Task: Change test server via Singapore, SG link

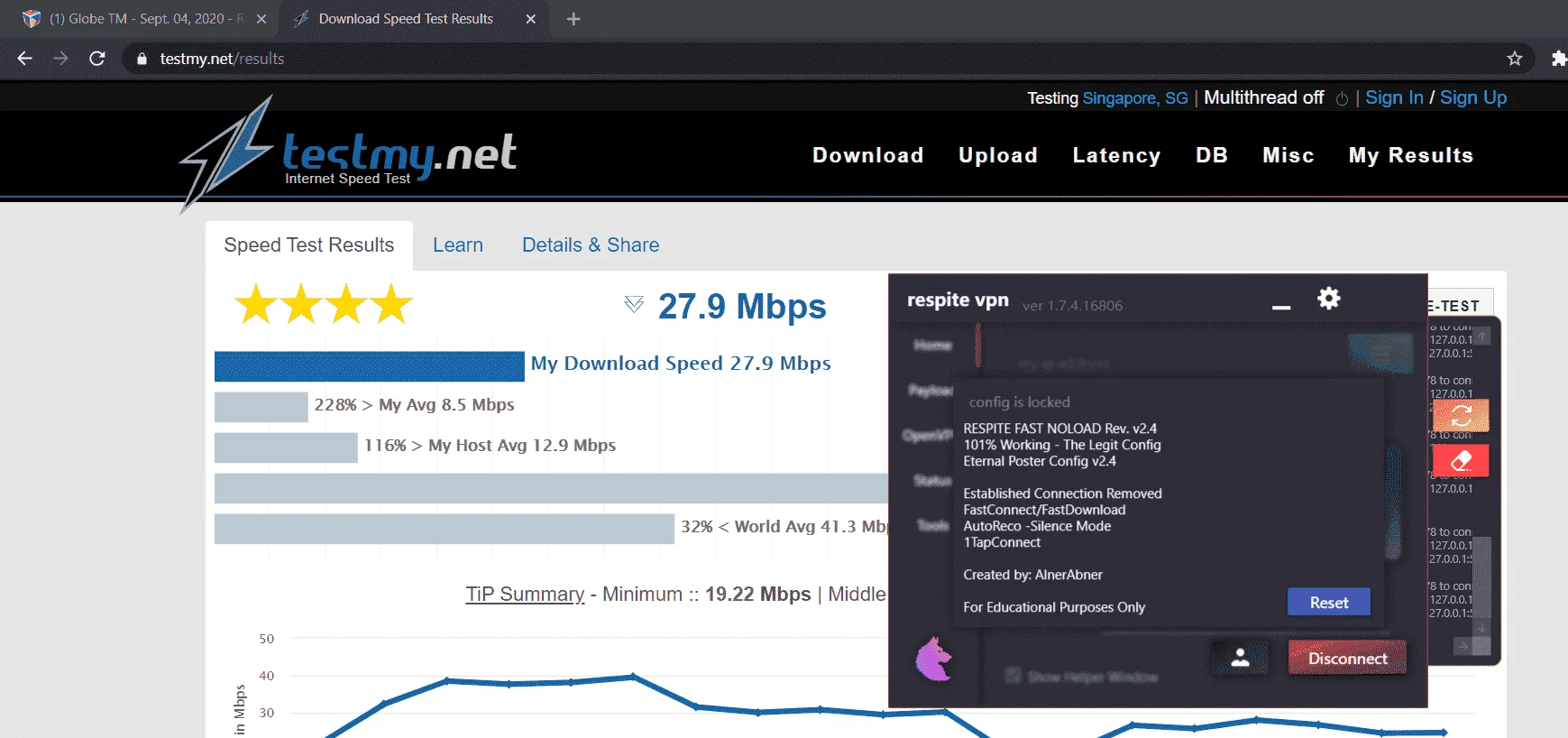Action: [1135, 98]
